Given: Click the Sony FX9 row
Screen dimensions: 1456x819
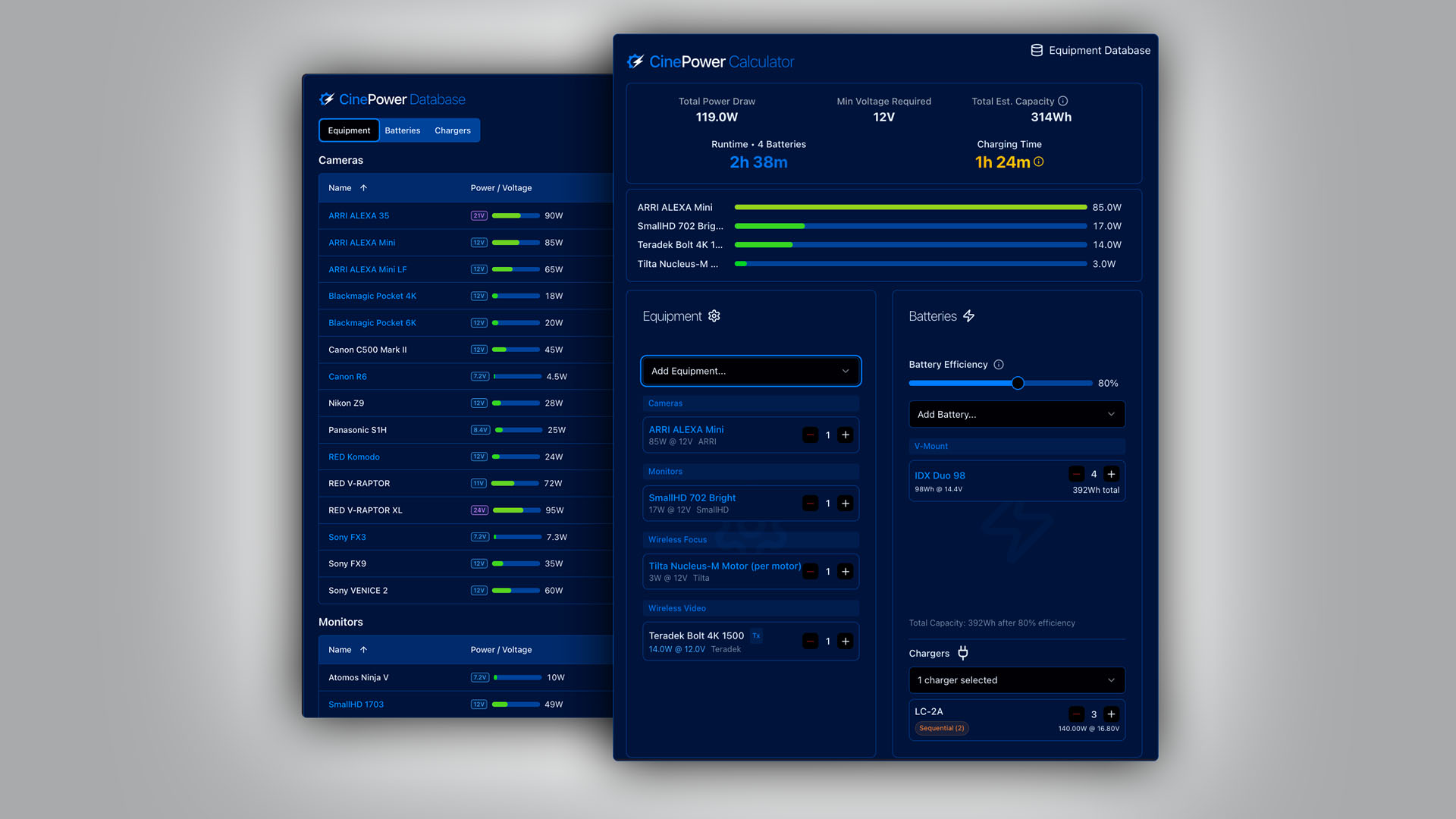Looking at the screenshot, I should (x=466, y=564).
